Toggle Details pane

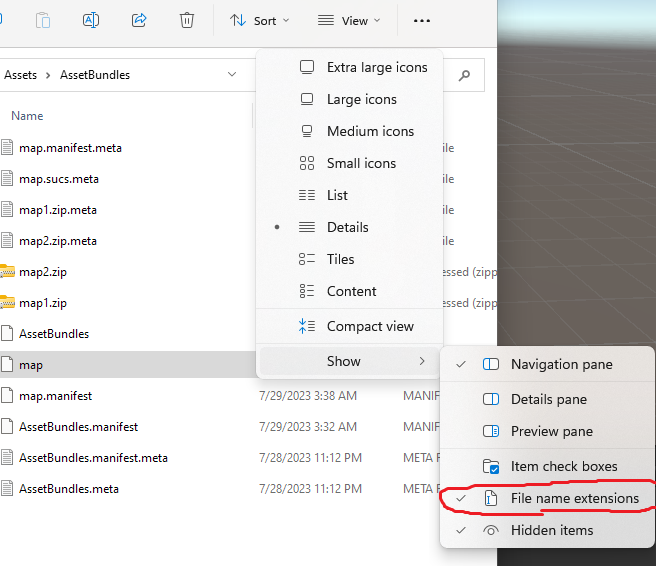(x=547, y=400)
